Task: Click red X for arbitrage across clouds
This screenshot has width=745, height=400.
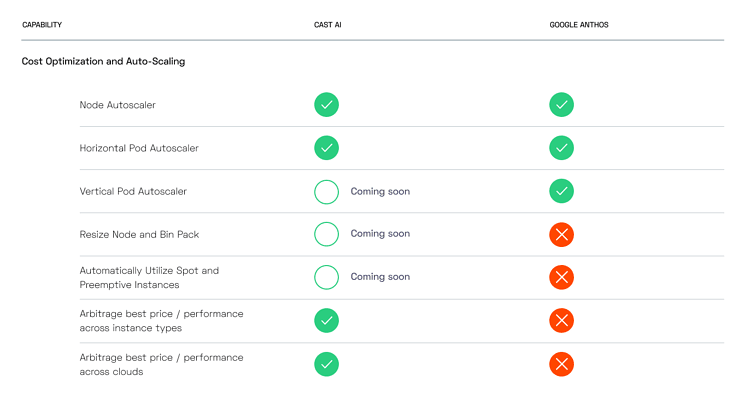Action: pos(562,364)
